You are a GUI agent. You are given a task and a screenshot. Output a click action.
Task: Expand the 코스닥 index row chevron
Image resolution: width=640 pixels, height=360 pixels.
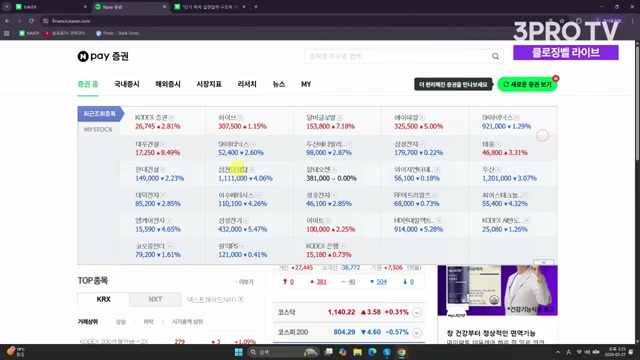[x=417, y=313]
